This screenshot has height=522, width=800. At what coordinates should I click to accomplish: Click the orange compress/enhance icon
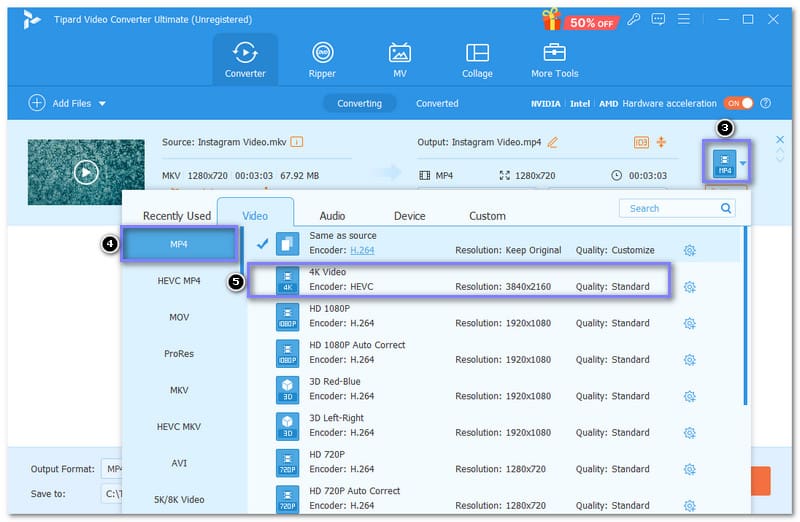click(661, 142)
